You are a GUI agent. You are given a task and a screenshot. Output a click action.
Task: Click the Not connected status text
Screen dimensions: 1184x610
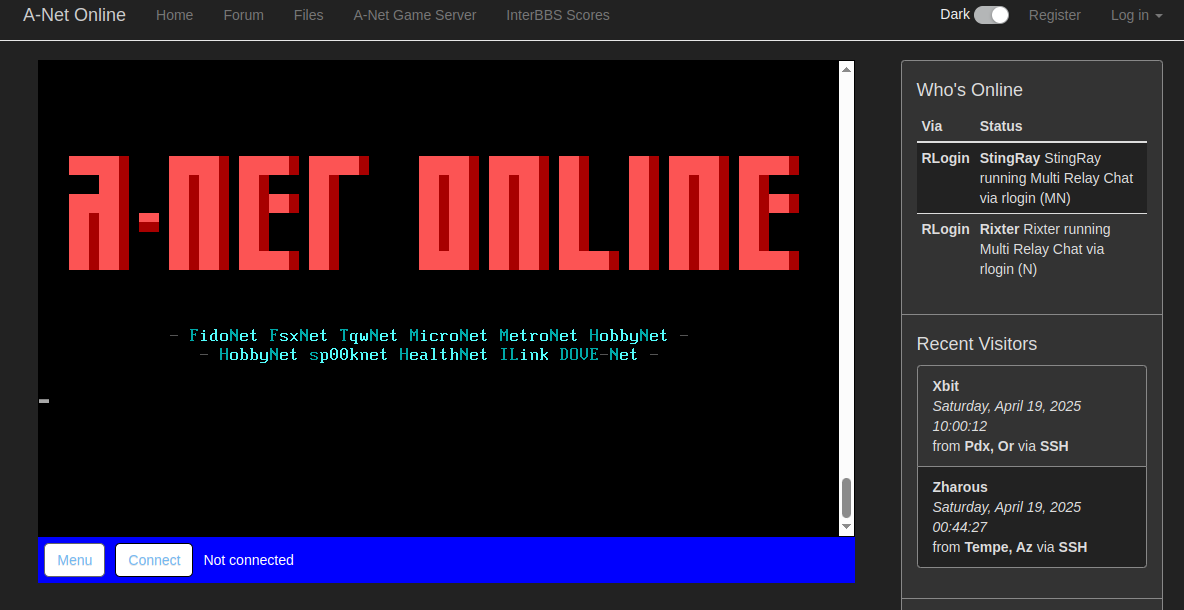pos(248,560)
